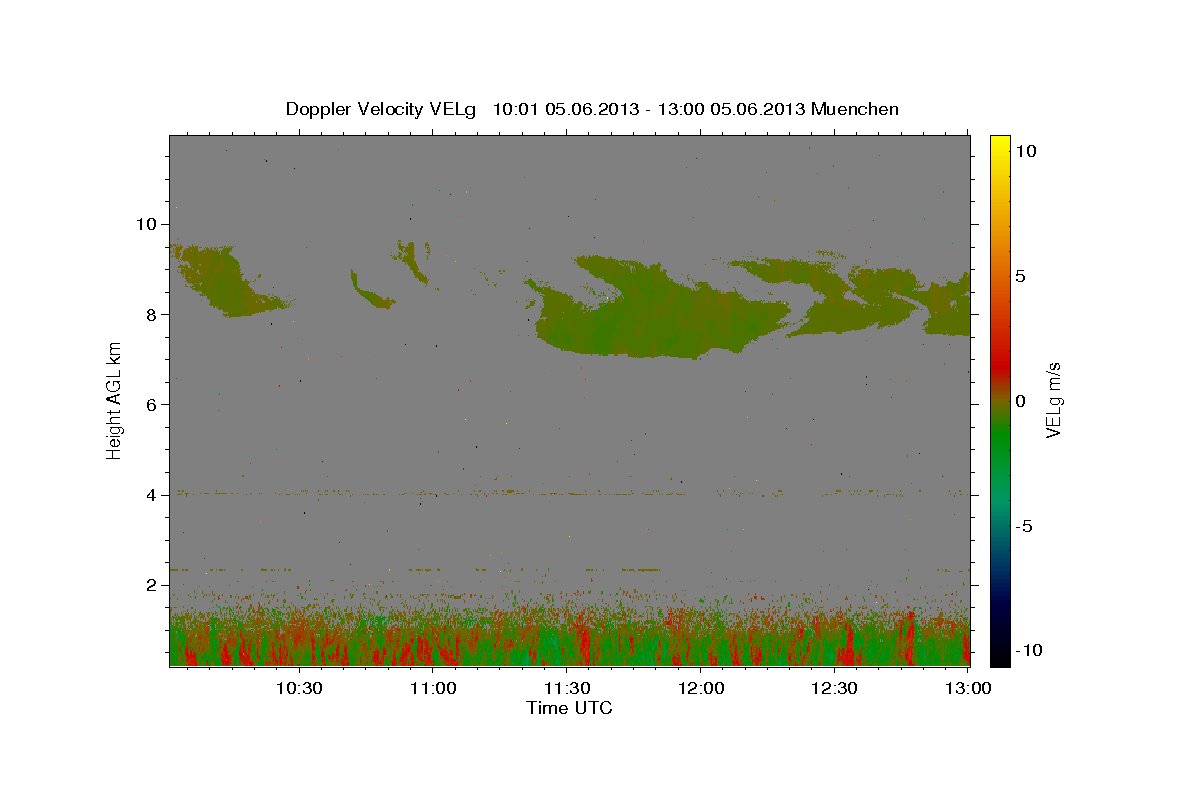Viewport: 1200px width, 800px height.
Task: Click the 'VELg m/s' colorbar label
Action: click(1053, 402)
